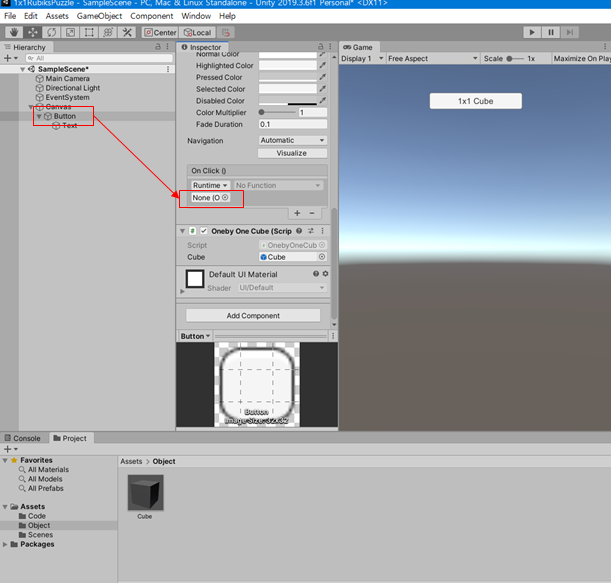Pick Normal Color with eyedropper
611x583 pixels.
pos(322,54)
